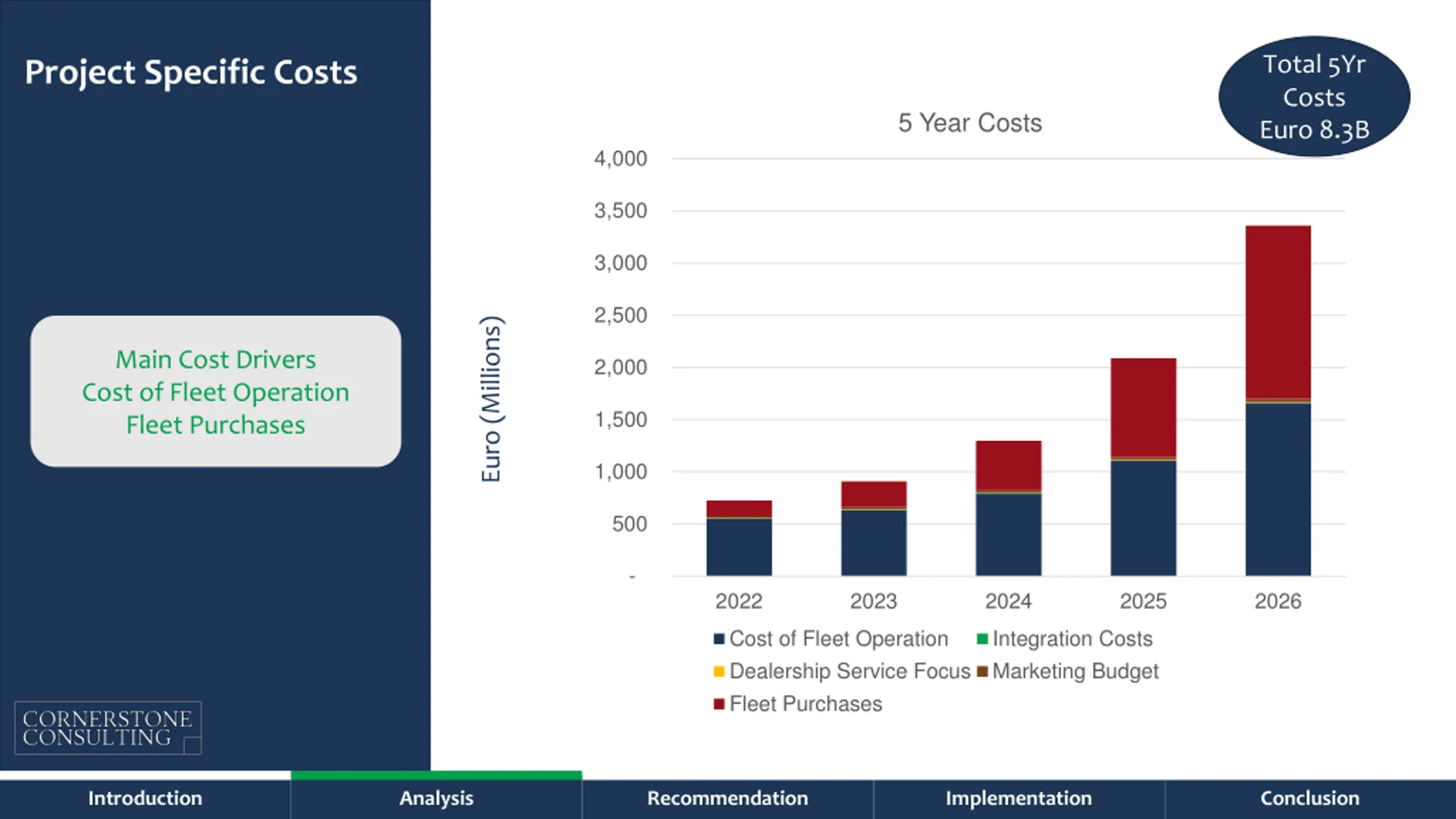Click the Dealership Service Focus legend swatch

click(x=719, y=672)
